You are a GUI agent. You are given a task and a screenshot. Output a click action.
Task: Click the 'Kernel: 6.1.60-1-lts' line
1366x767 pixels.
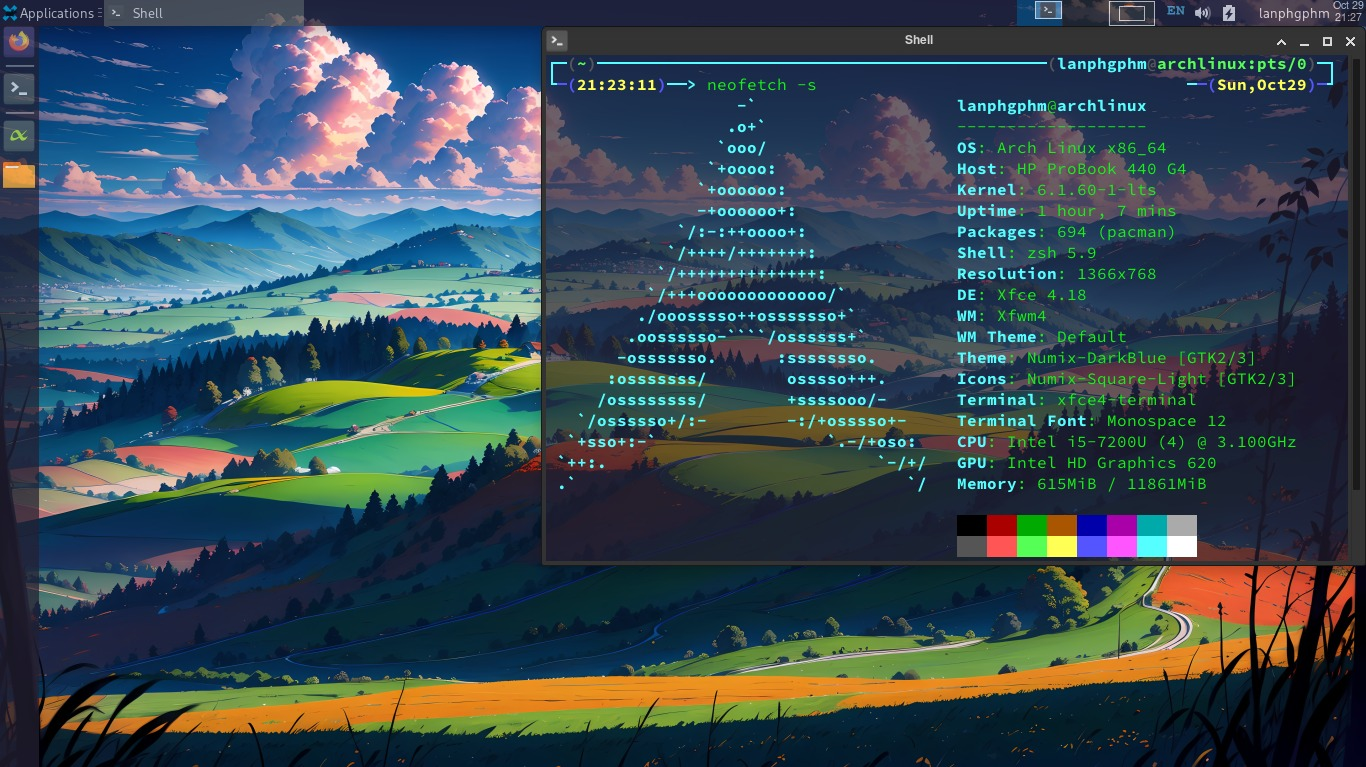[x=1056, y=190]
